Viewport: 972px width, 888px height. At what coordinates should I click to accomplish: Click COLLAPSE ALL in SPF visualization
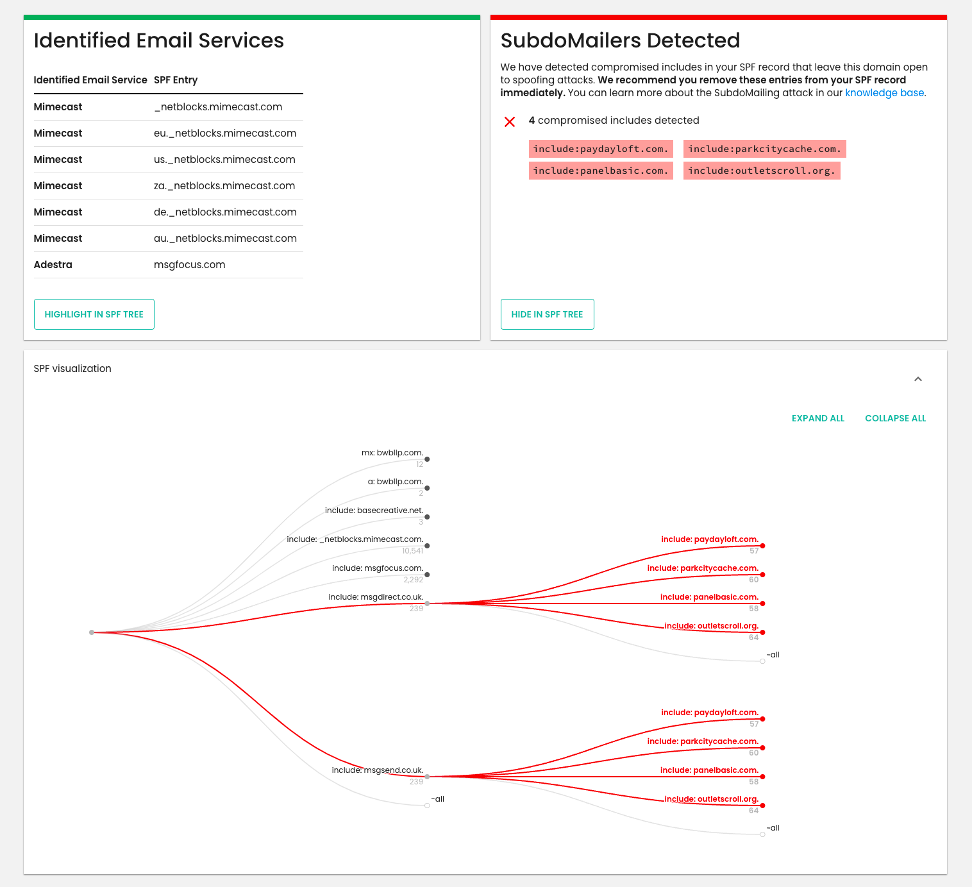(x=895, y=418)
